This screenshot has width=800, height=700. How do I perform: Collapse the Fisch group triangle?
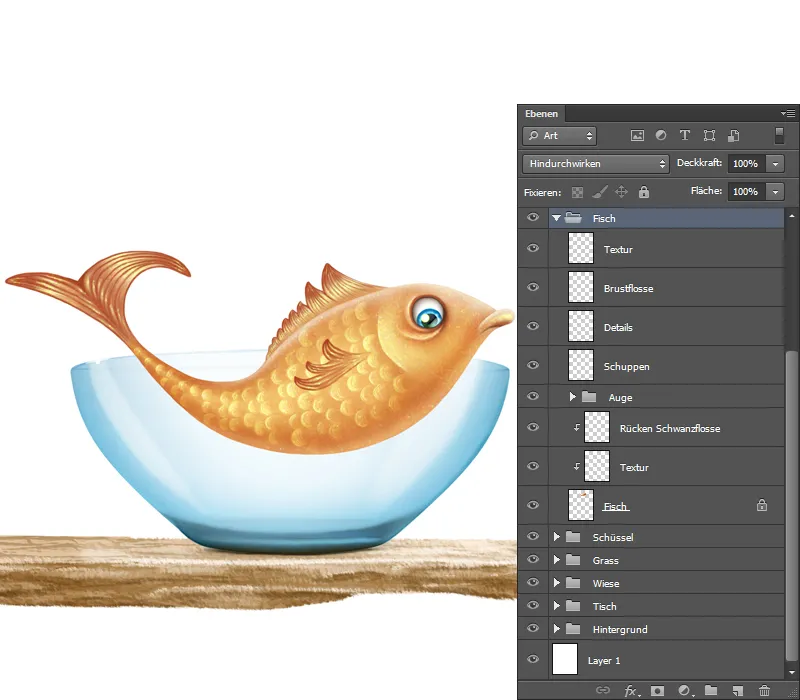[557, 217]
